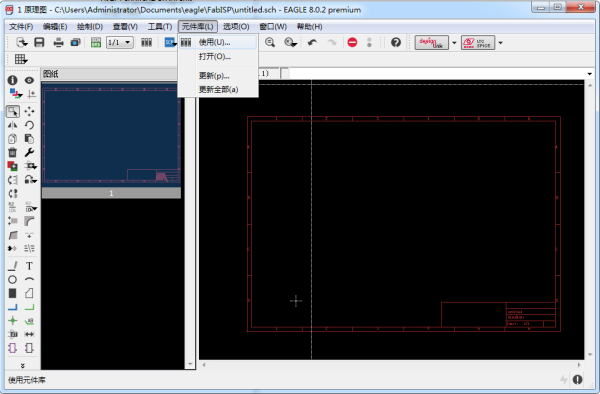Click the Info tool icon

point(12,80)
